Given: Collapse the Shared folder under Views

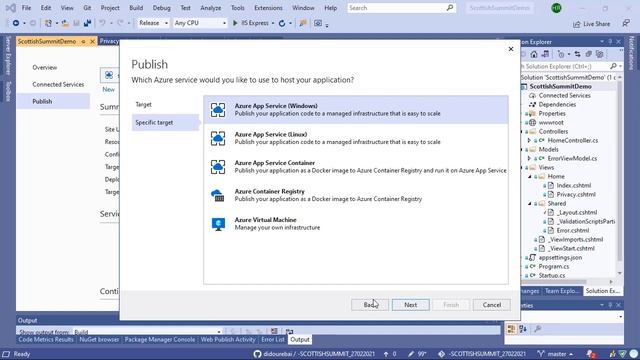Looking at the screenshot, I should pos(530,203).
